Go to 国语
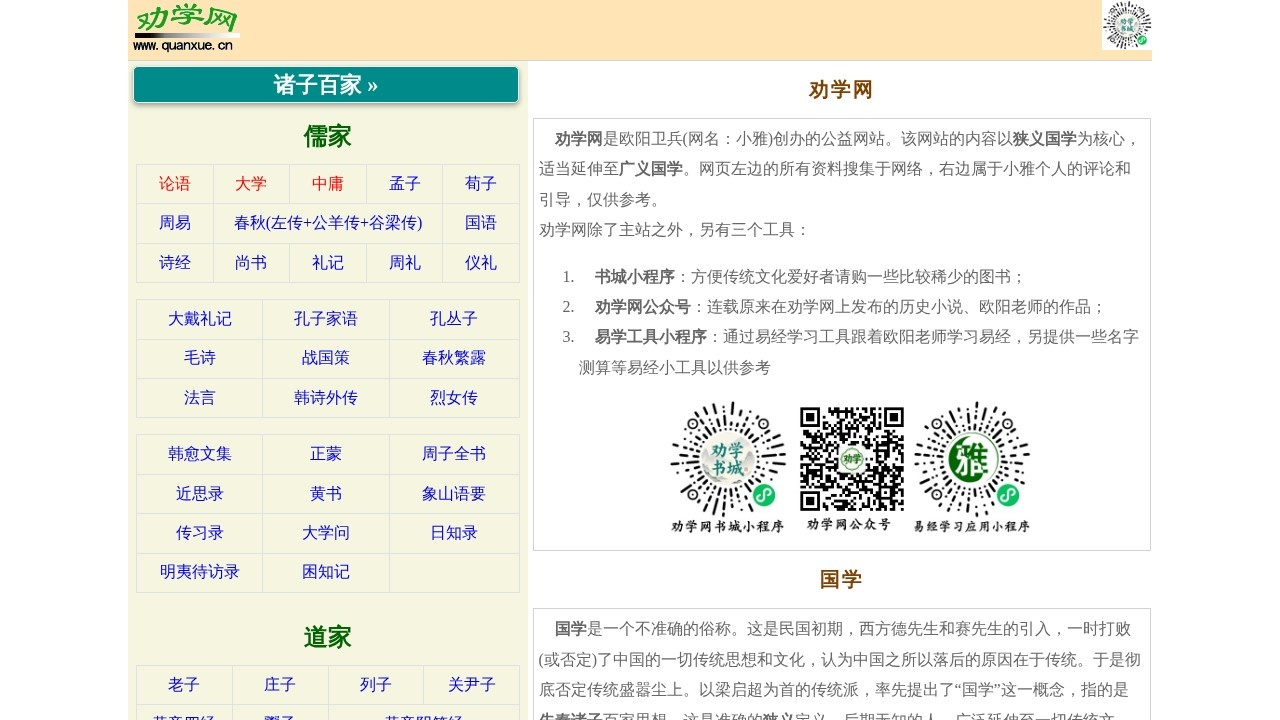 point(481,223)
